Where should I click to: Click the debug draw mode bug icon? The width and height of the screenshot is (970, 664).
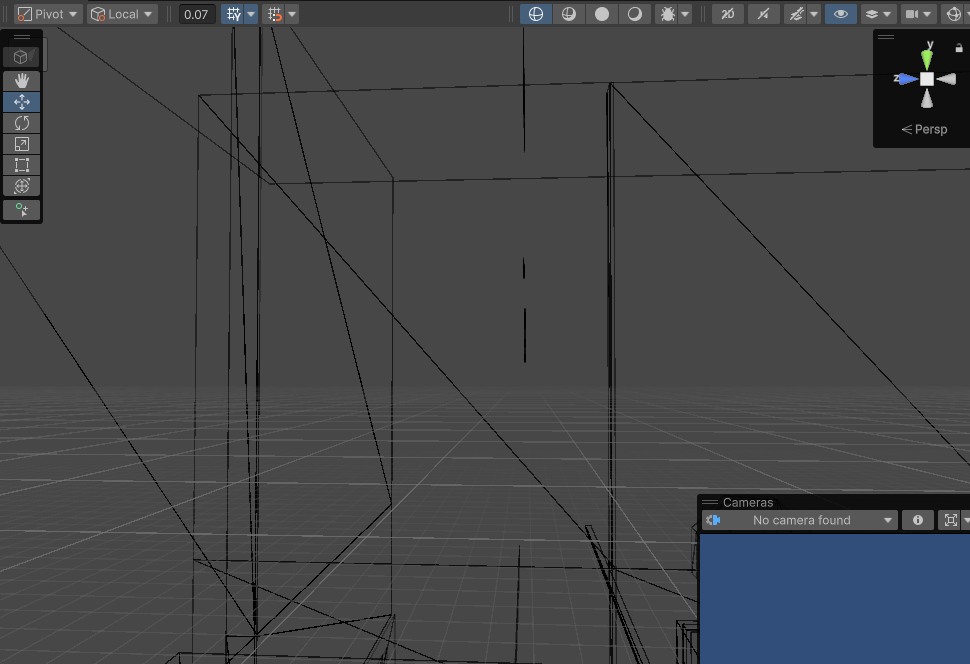667,14
